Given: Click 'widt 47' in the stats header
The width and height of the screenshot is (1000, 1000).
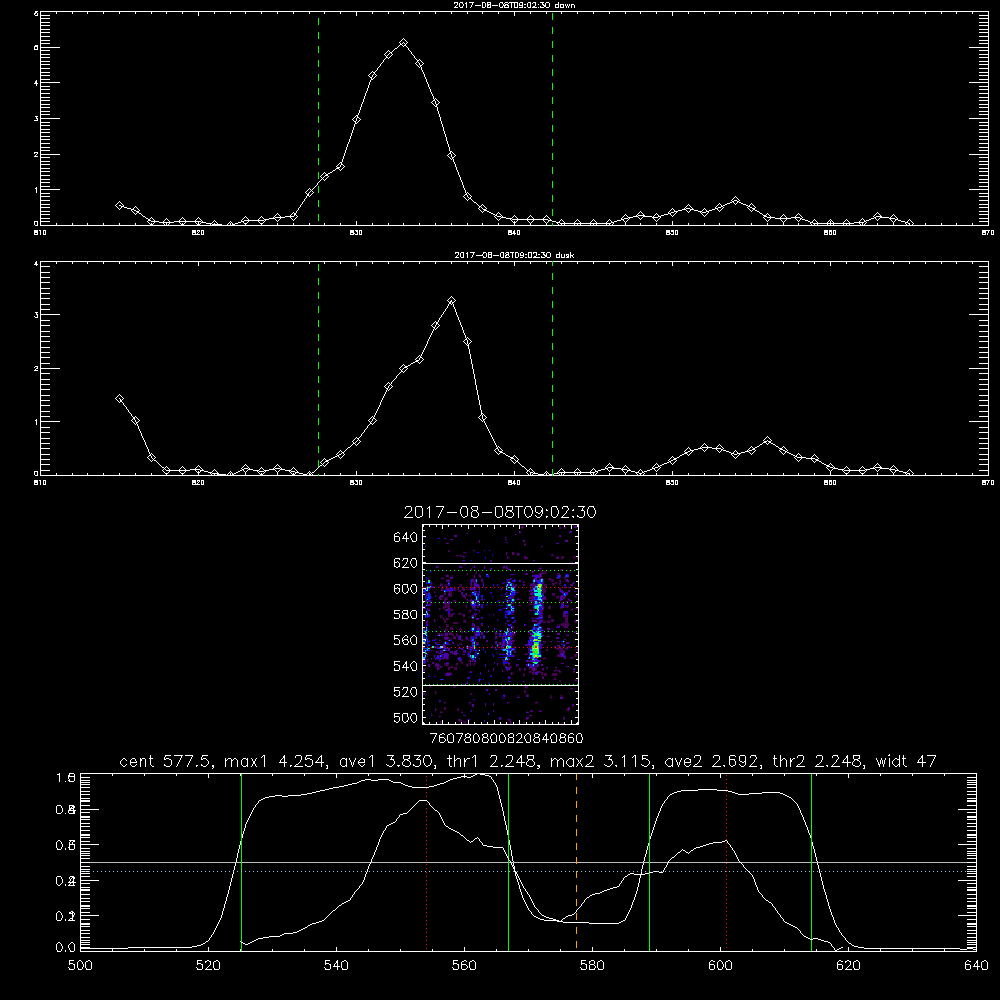Looking at the screenshot, I should tap(906, 761).
